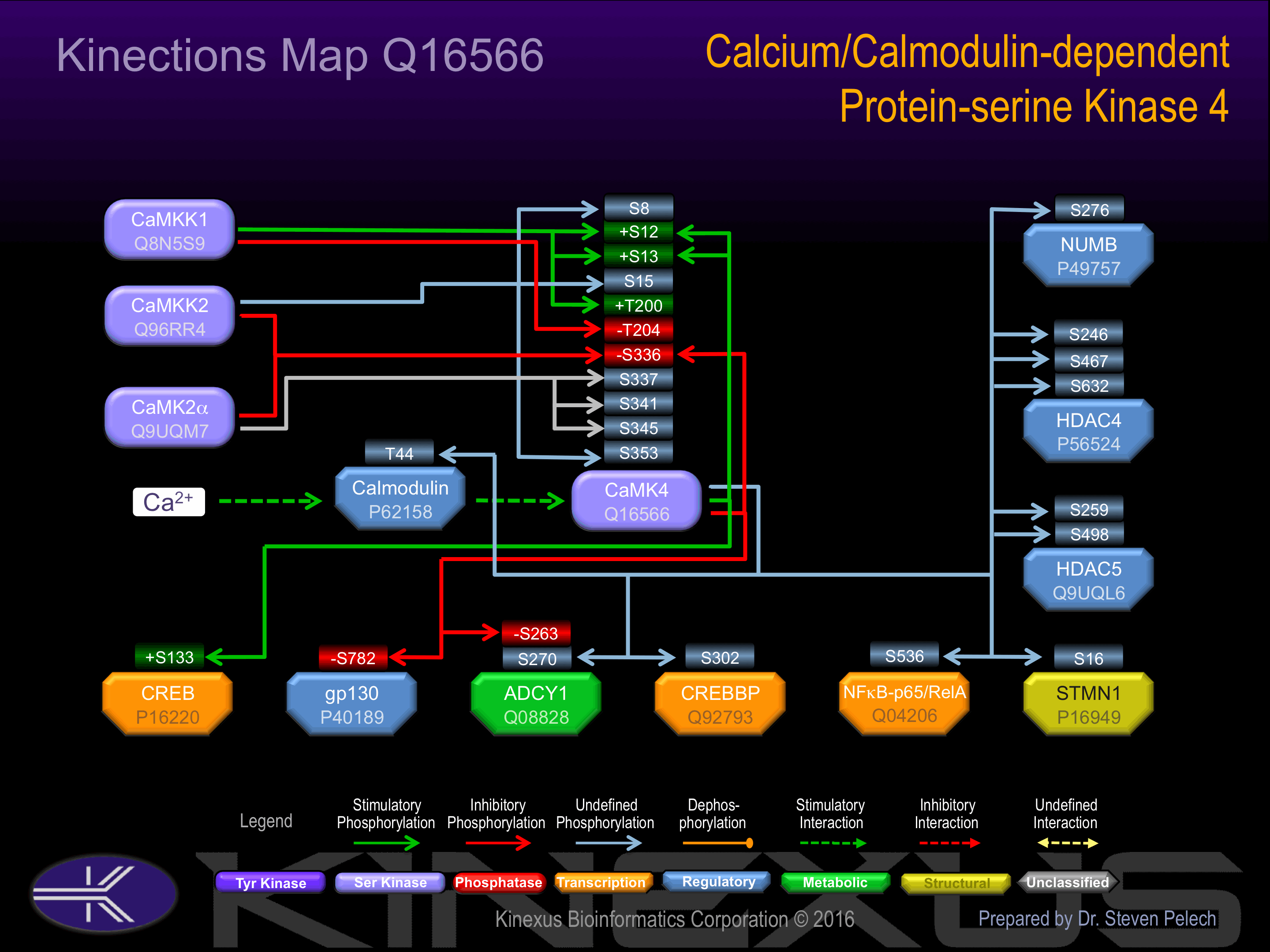The width and height of the screenshot is (1270, 952).
Task: Select the orange Transcription legend swatch
Action: (602, 882)
